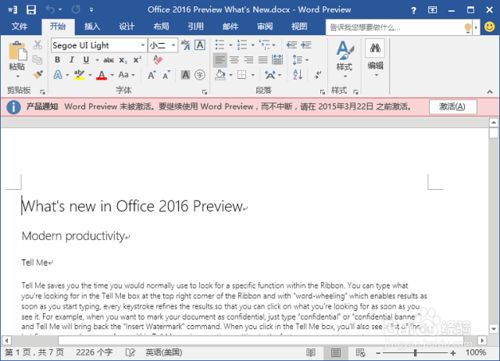Toggle underline formatting

86,60
